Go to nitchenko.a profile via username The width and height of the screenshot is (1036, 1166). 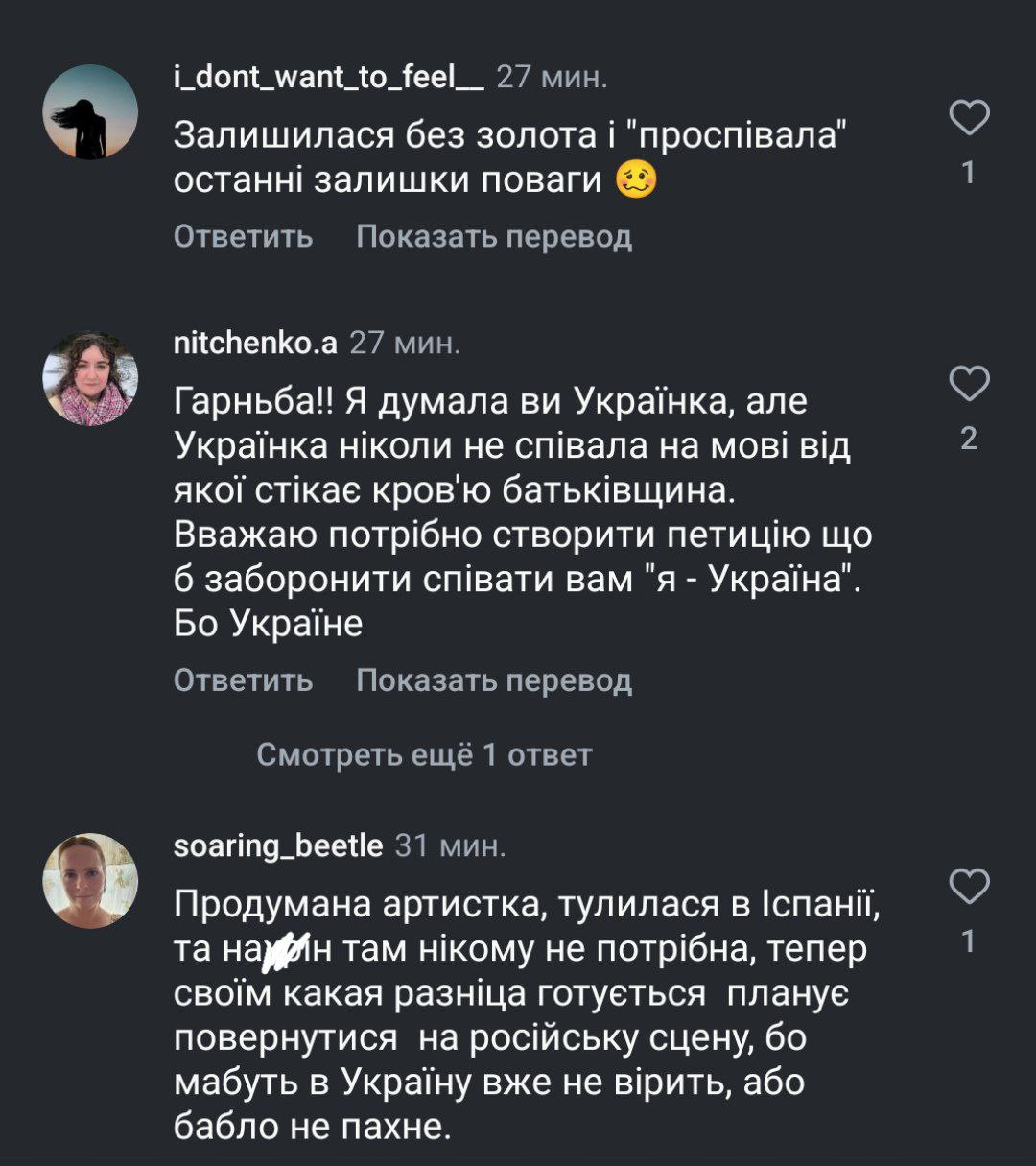(255, 344)
